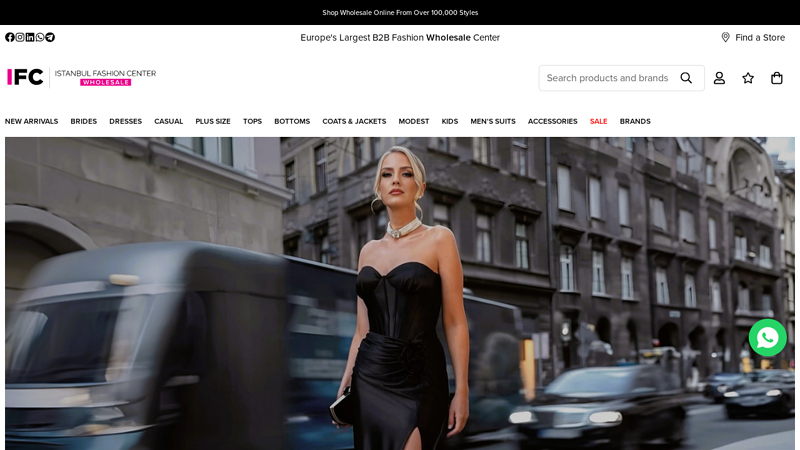Go to the Sale section
The height and width of the screenshot is (450, 800).
tap(598, 122)
